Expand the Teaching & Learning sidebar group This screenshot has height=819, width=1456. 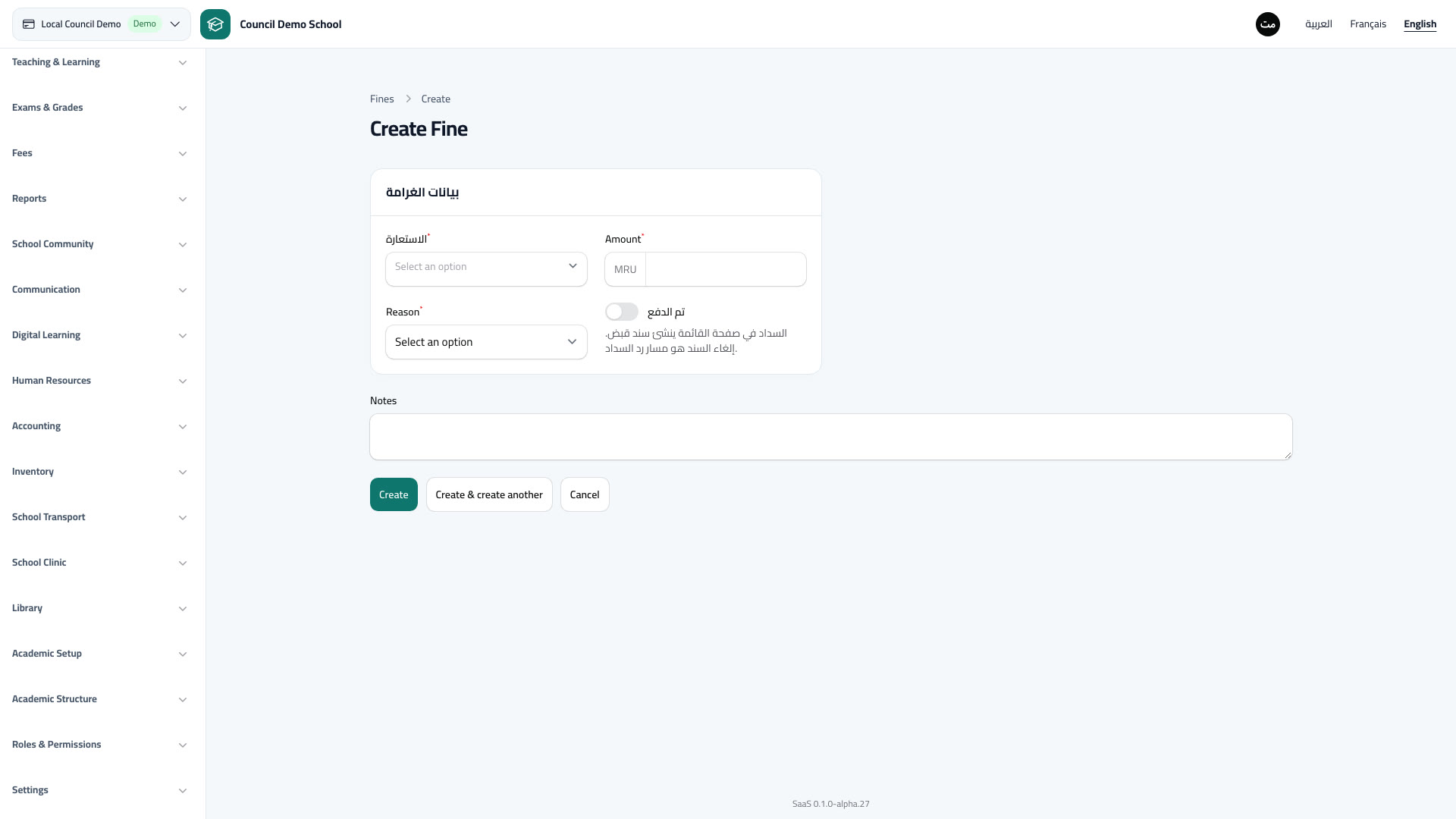pyautogui.click(x=99, y=62)
